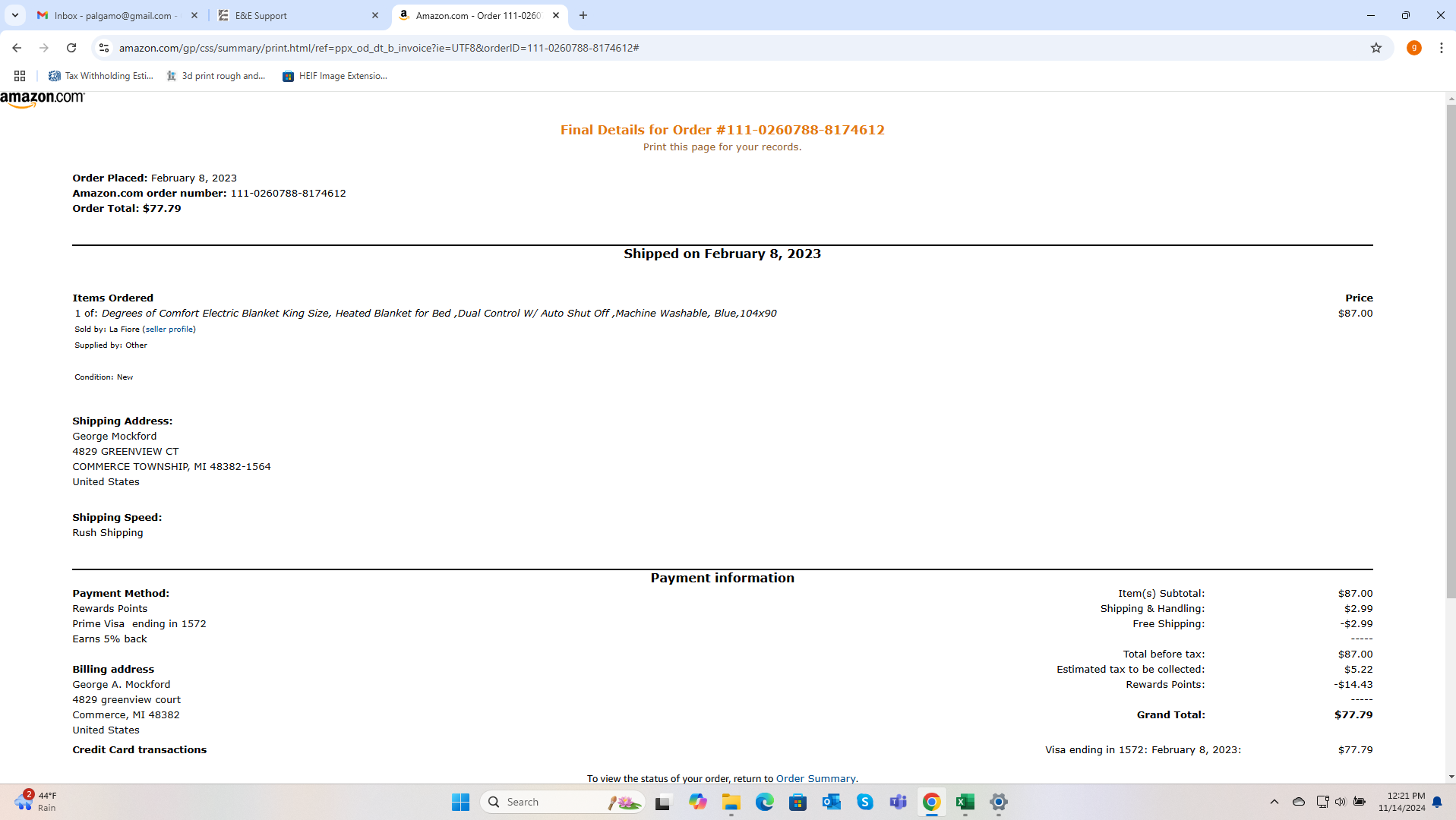
Task: Go back to the previous page
Action: coord(17,48)
